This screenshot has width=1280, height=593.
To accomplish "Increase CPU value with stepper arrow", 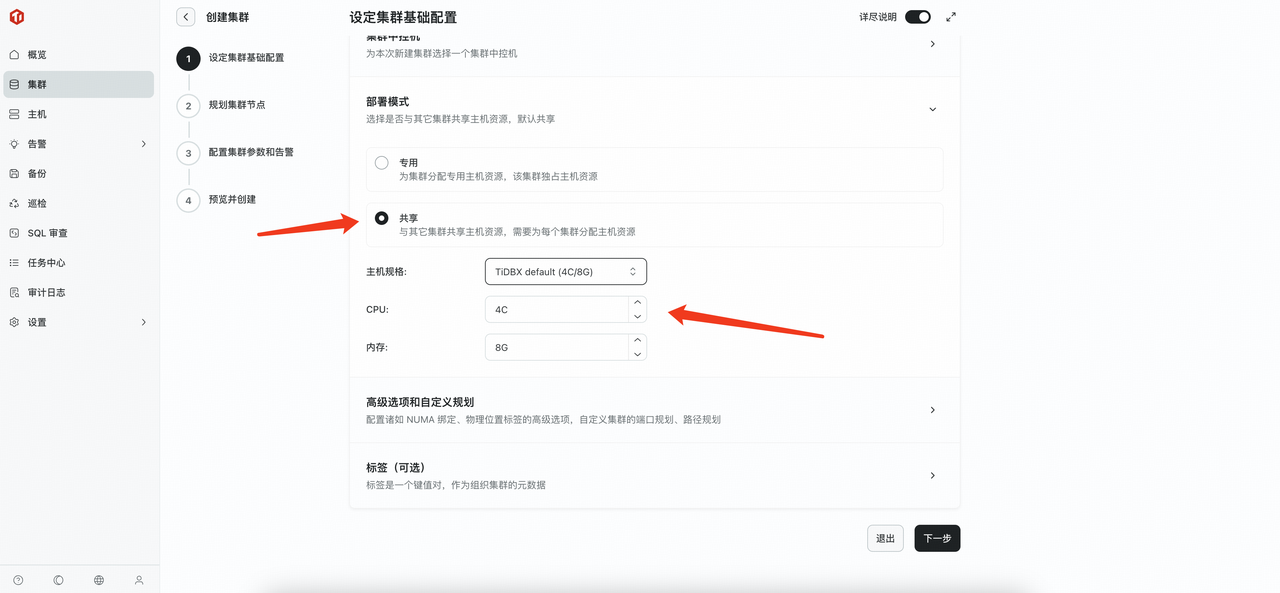I will pyautogui.click(x=637, y=303).
